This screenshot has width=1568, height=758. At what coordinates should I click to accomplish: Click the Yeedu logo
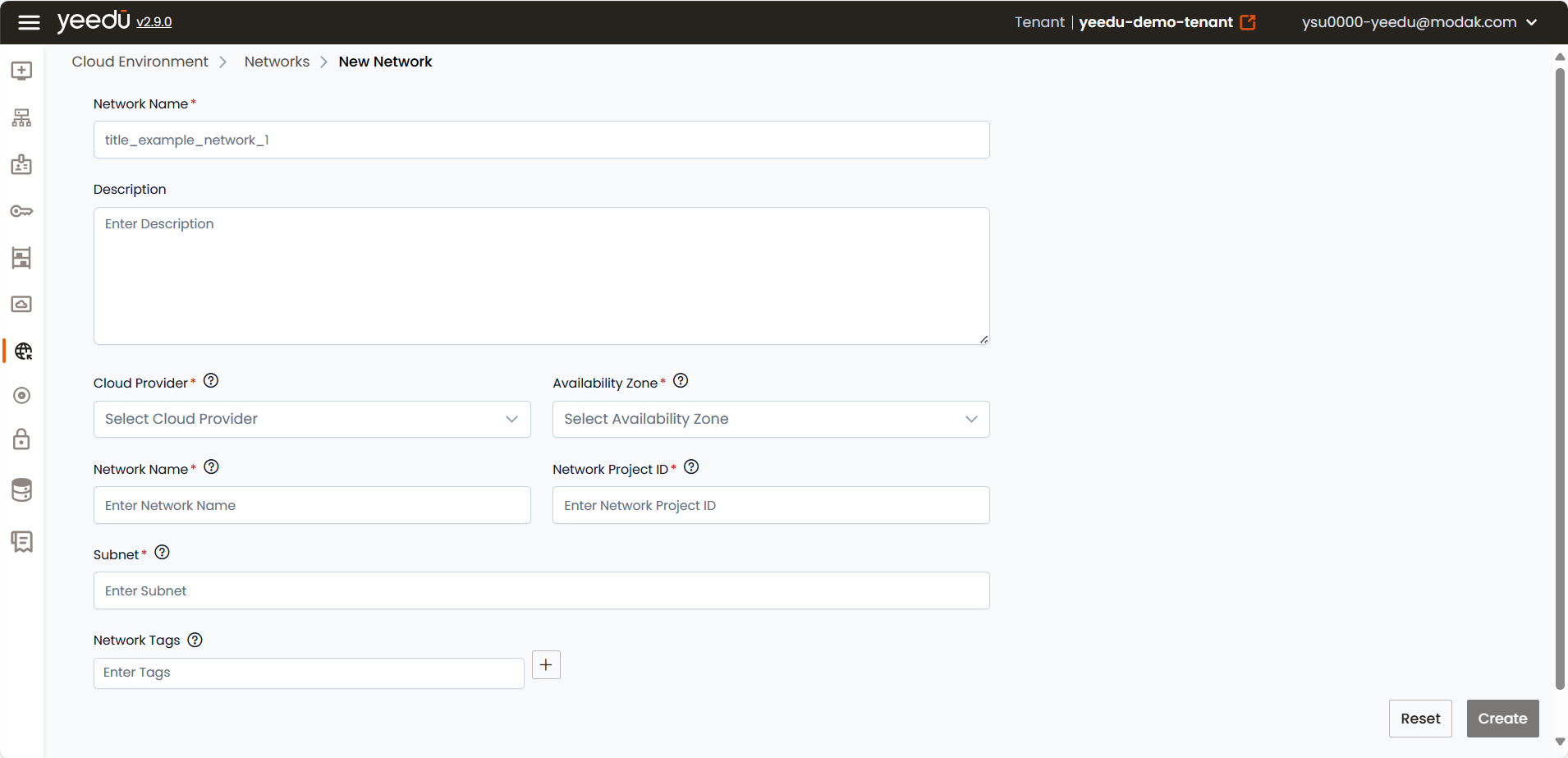pos(94,21)
